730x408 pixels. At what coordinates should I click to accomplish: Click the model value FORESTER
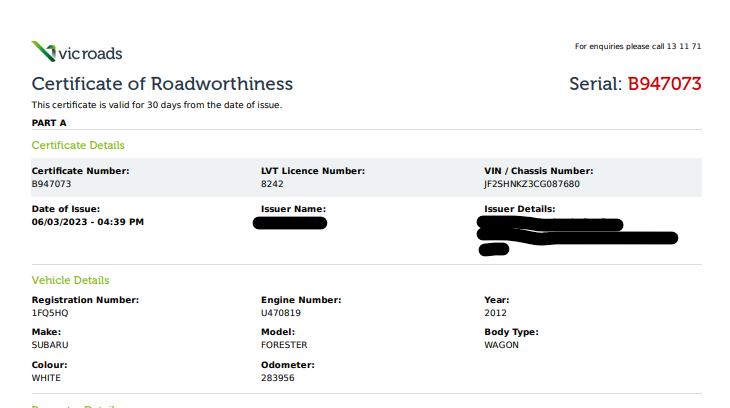click(x=284, y=345)
